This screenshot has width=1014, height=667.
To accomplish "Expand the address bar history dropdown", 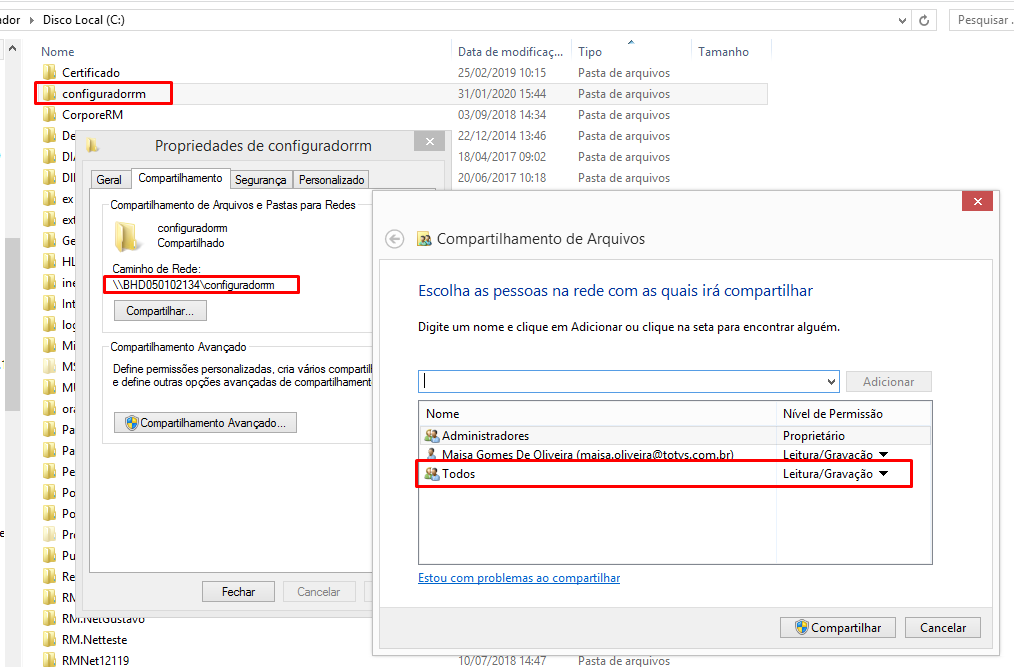I will click(x=901, y=19).
